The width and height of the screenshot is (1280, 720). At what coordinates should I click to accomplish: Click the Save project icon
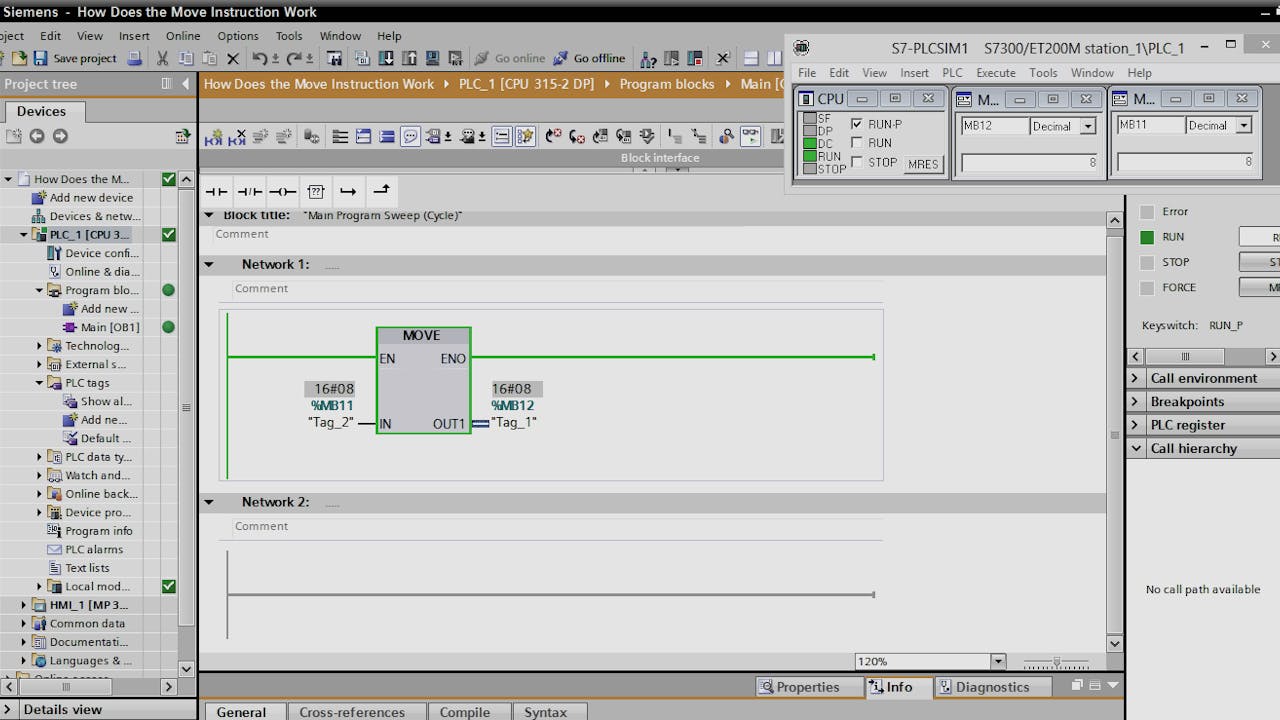[41, 59]
